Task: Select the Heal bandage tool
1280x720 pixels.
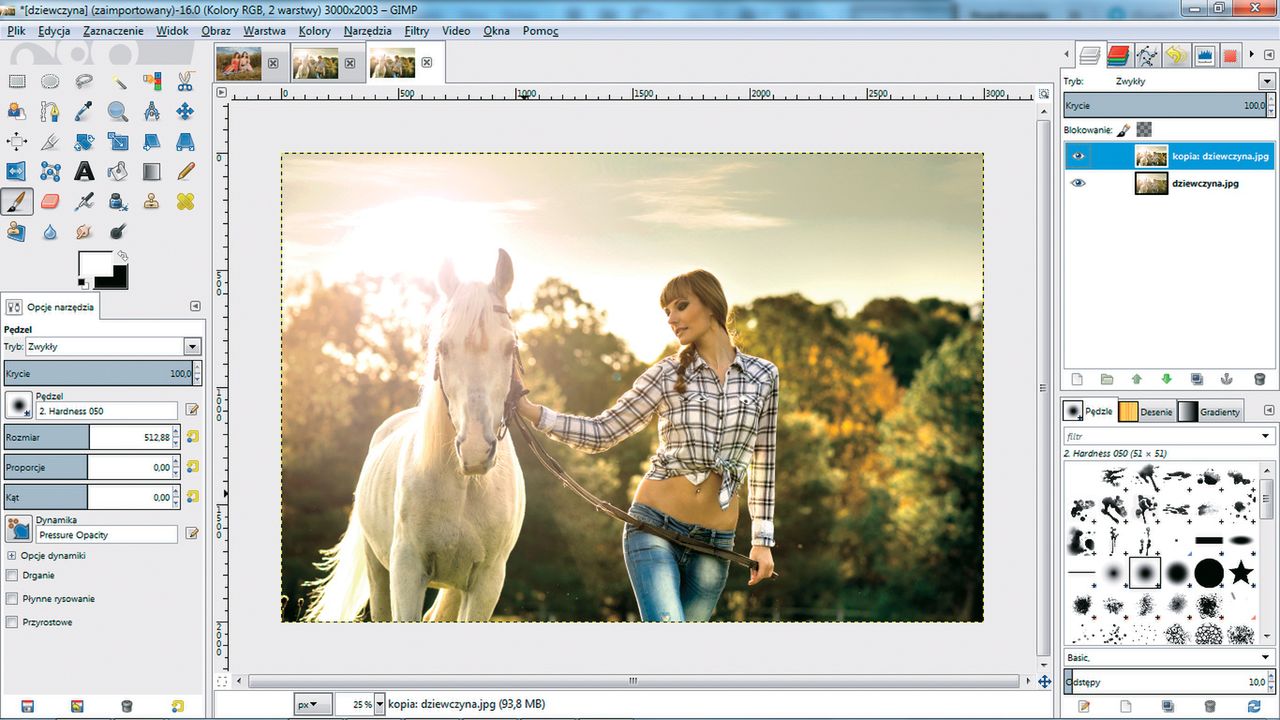Action: click(185, 202)
